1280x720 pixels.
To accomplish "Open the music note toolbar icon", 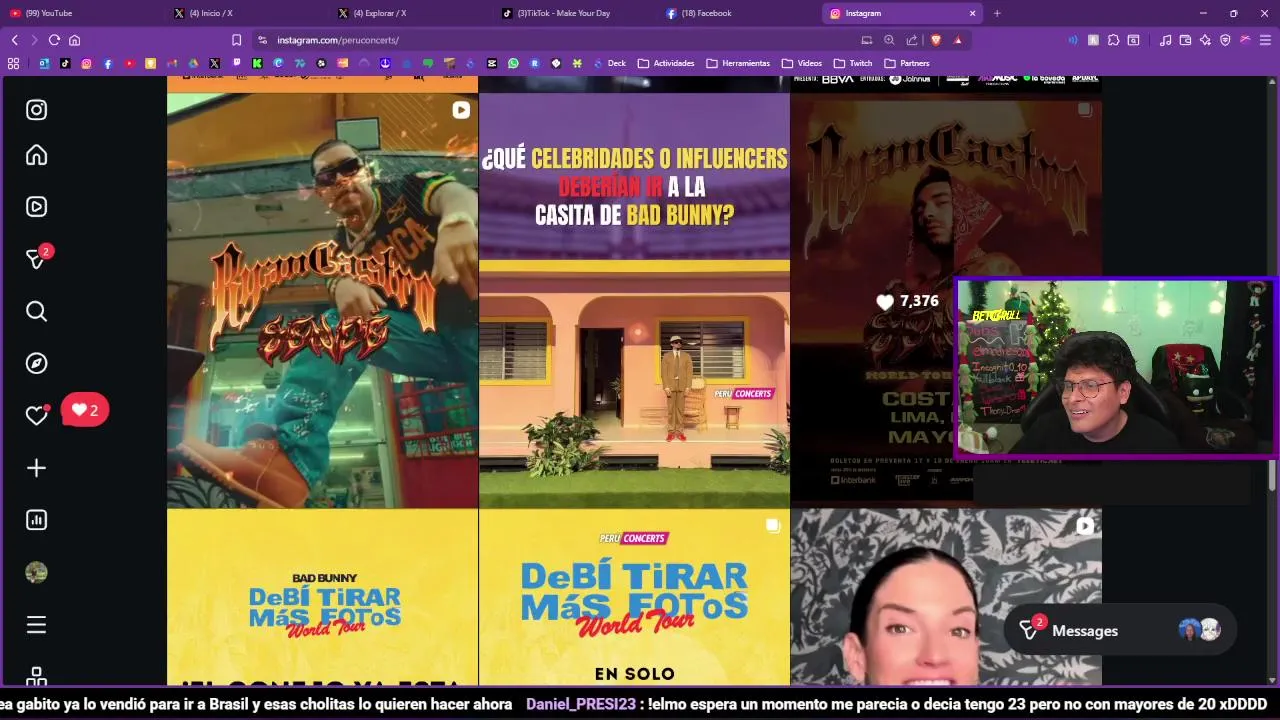I will pyautogui.click(x=1165, y=40).
